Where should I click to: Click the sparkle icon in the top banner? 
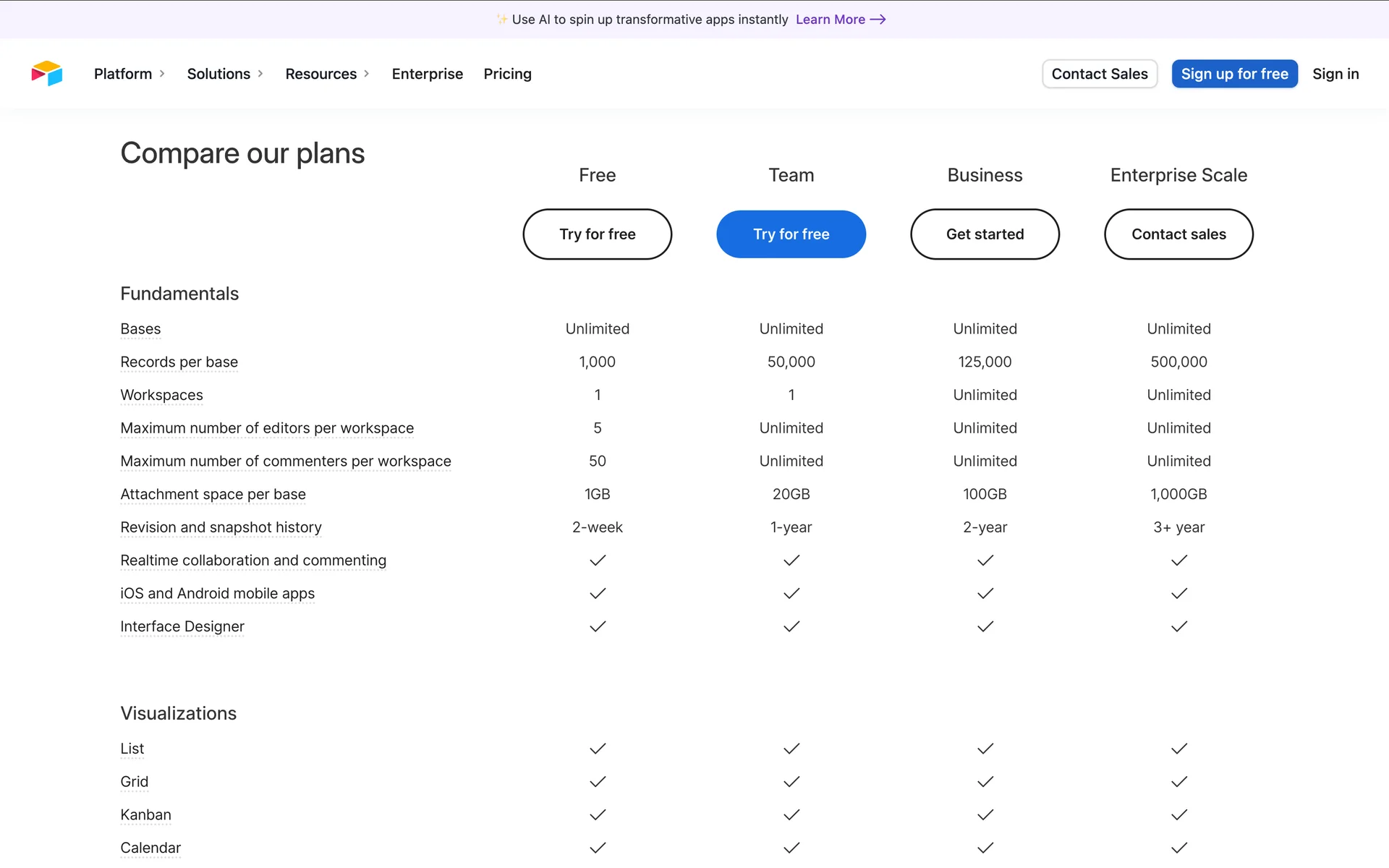coord(501,20)
